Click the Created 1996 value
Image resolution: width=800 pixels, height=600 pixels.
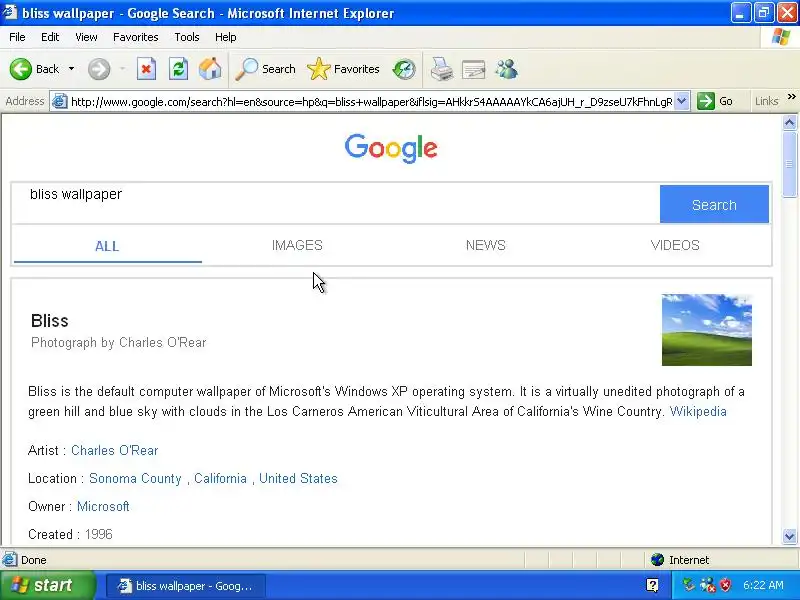point(98,534)
